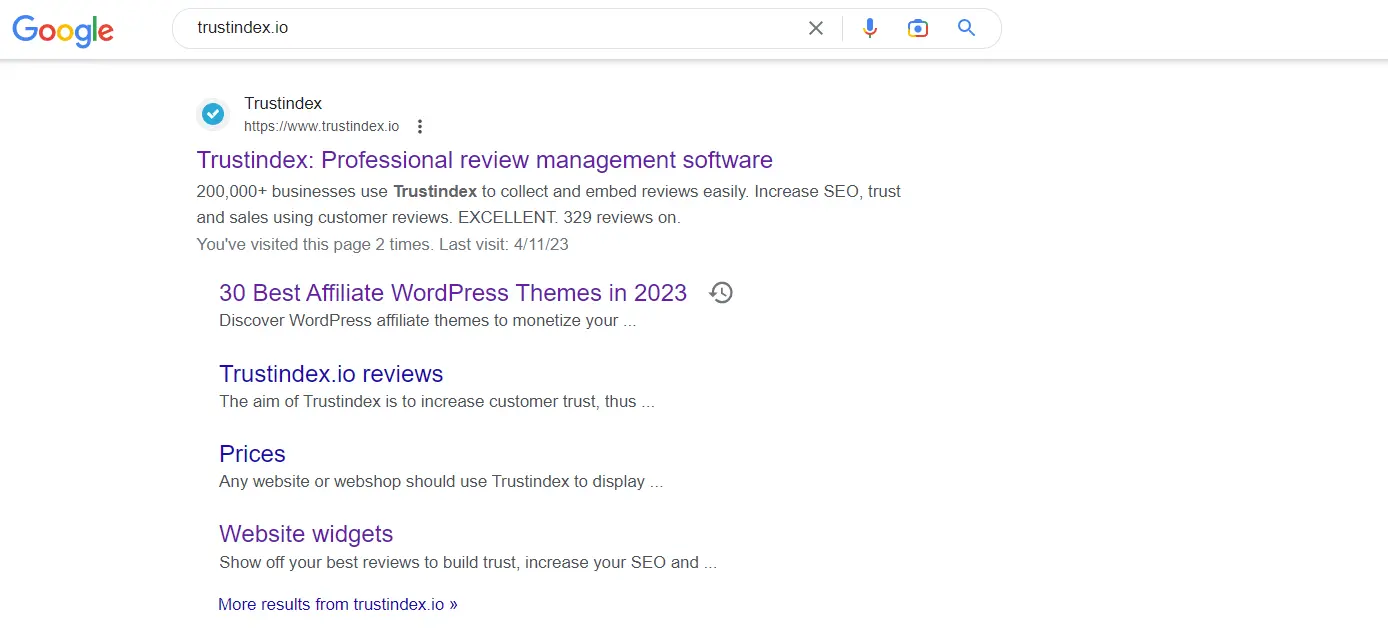Image resolution: width=1388 pixels, height=634 pixels.
Task: Click 'Discover WordPress affiliate themes' snippet
Action: [x=428, y=321]
